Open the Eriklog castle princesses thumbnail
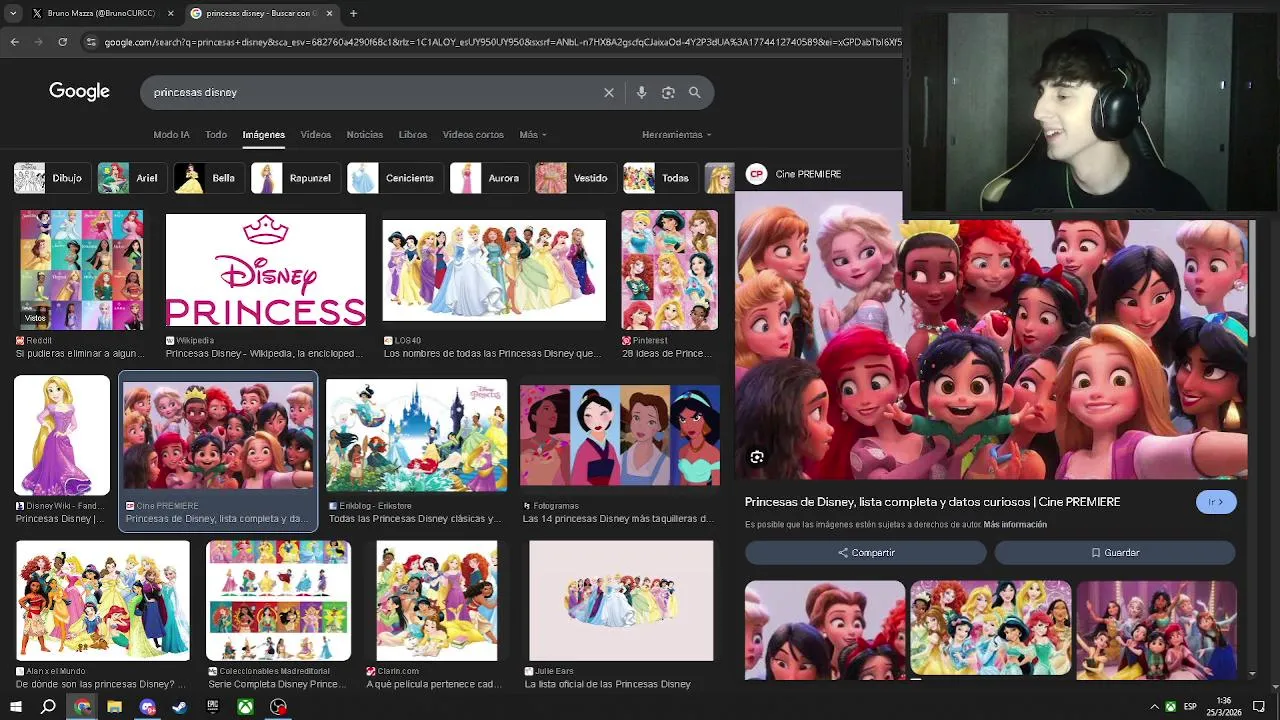 (416, 435)
